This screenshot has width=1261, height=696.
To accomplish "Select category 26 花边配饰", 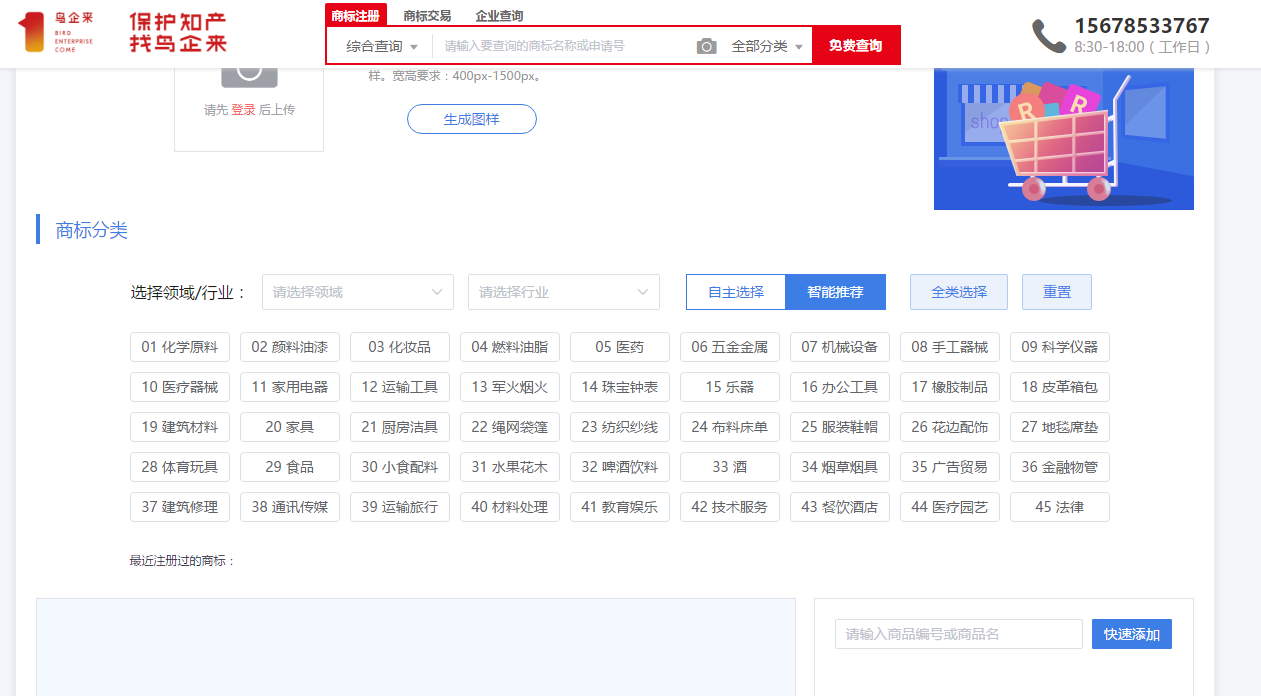I will coord(950,427).
